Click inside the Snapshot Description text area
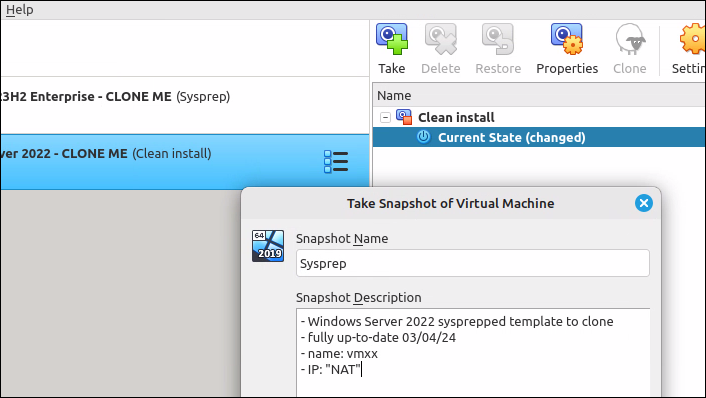Viewport: 706px width, 398px height. pyautogui.click(x=473, y=353)
